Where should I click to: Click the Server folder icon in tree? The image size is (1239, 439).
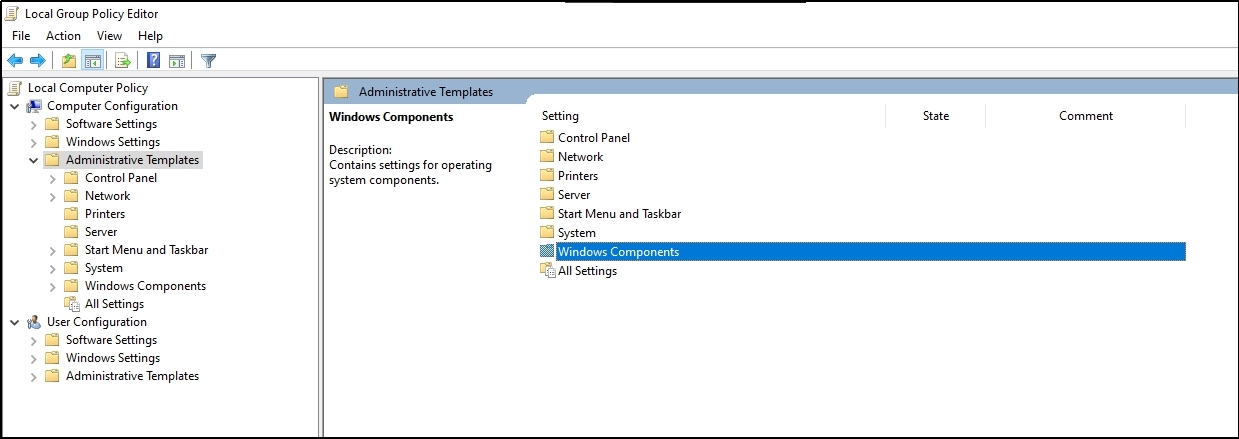pyautogui.click(x=71, y=232)
